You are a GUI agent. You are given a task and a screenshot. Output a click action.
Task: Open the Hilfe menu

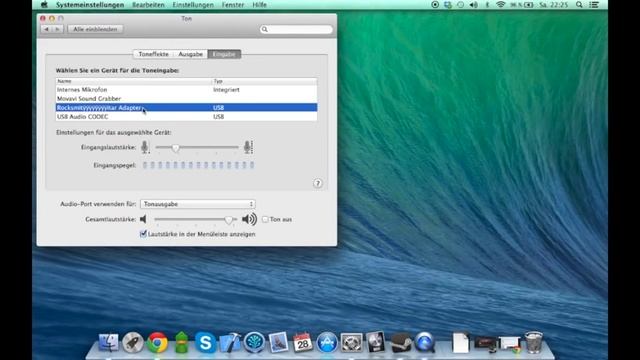[x=259, y=5]
